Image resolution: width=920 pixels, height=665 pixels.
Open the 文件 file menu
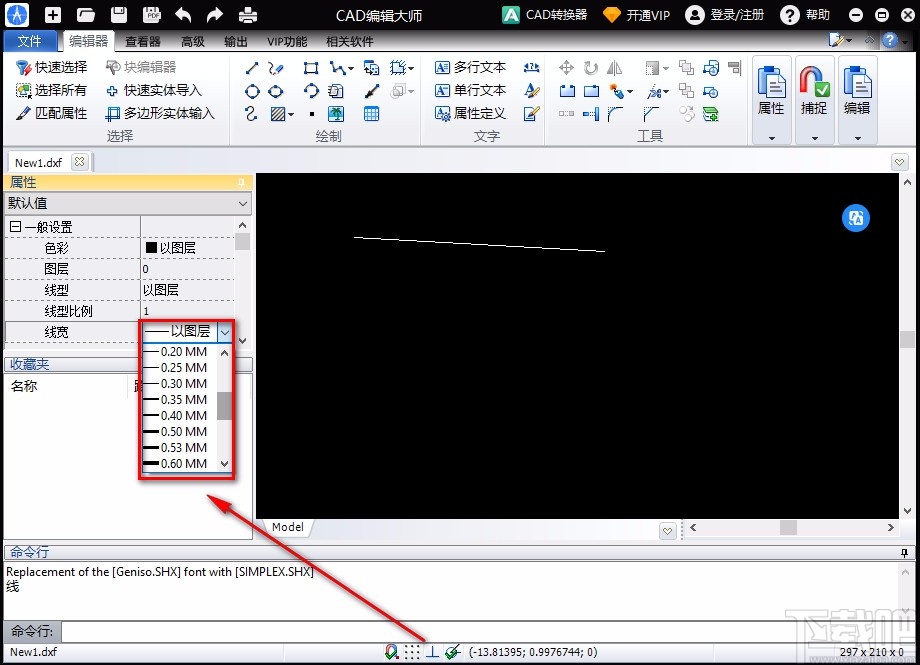click(x=29, y=41)
